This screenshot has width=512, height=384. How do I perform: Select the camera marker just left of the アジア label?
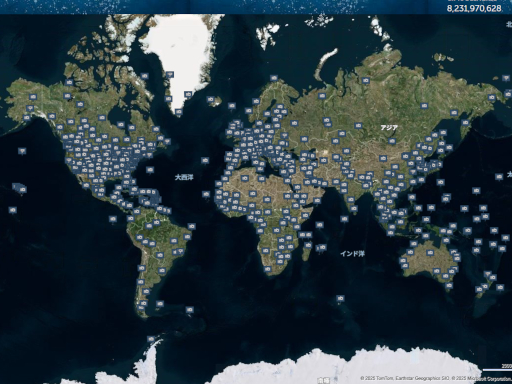[x=358, y=126]
